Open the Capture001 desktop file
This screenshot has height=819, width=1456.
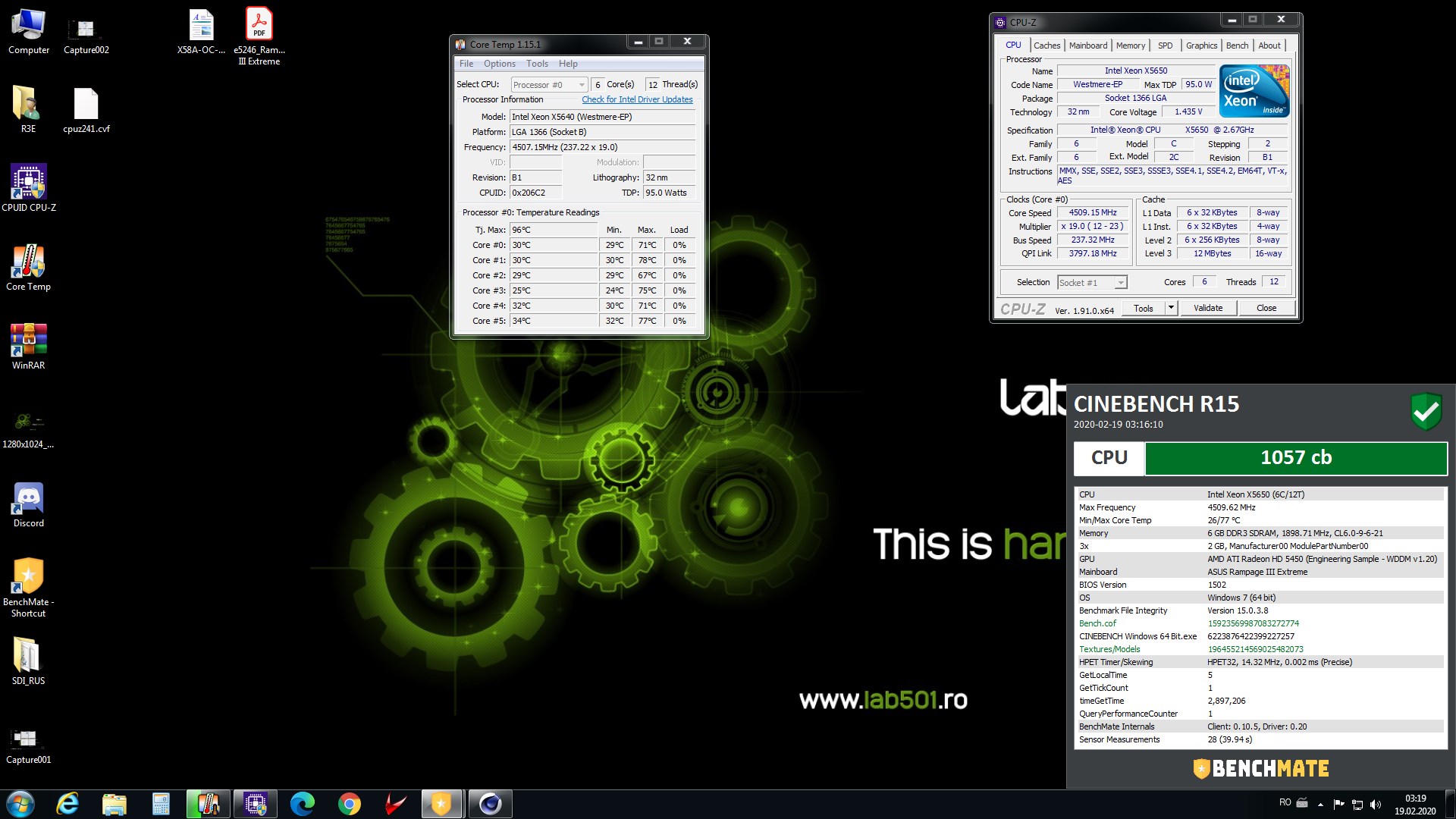click(x=29, y=745)
